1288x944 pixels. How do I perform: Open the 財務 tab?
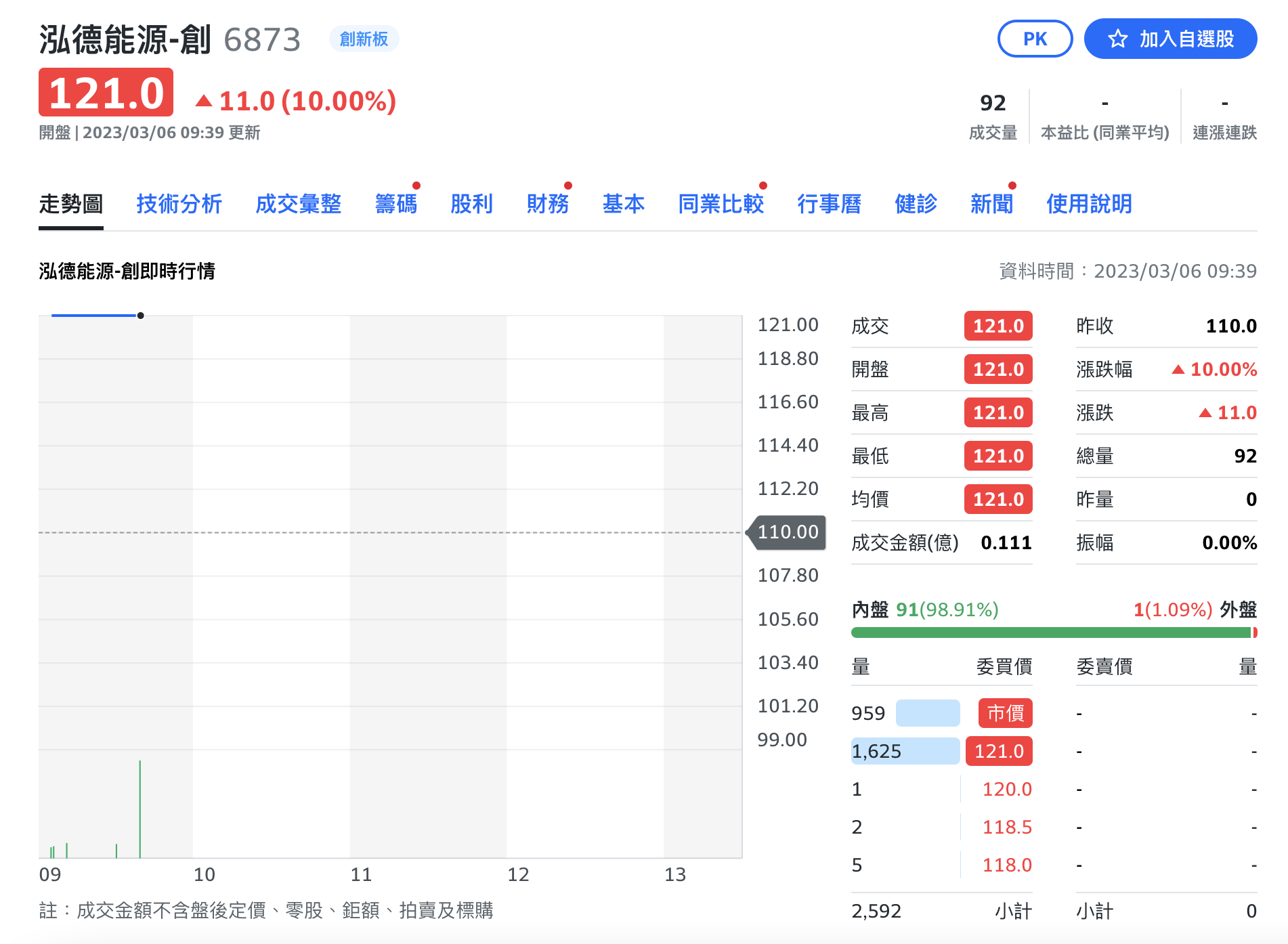tap(548, 204)
